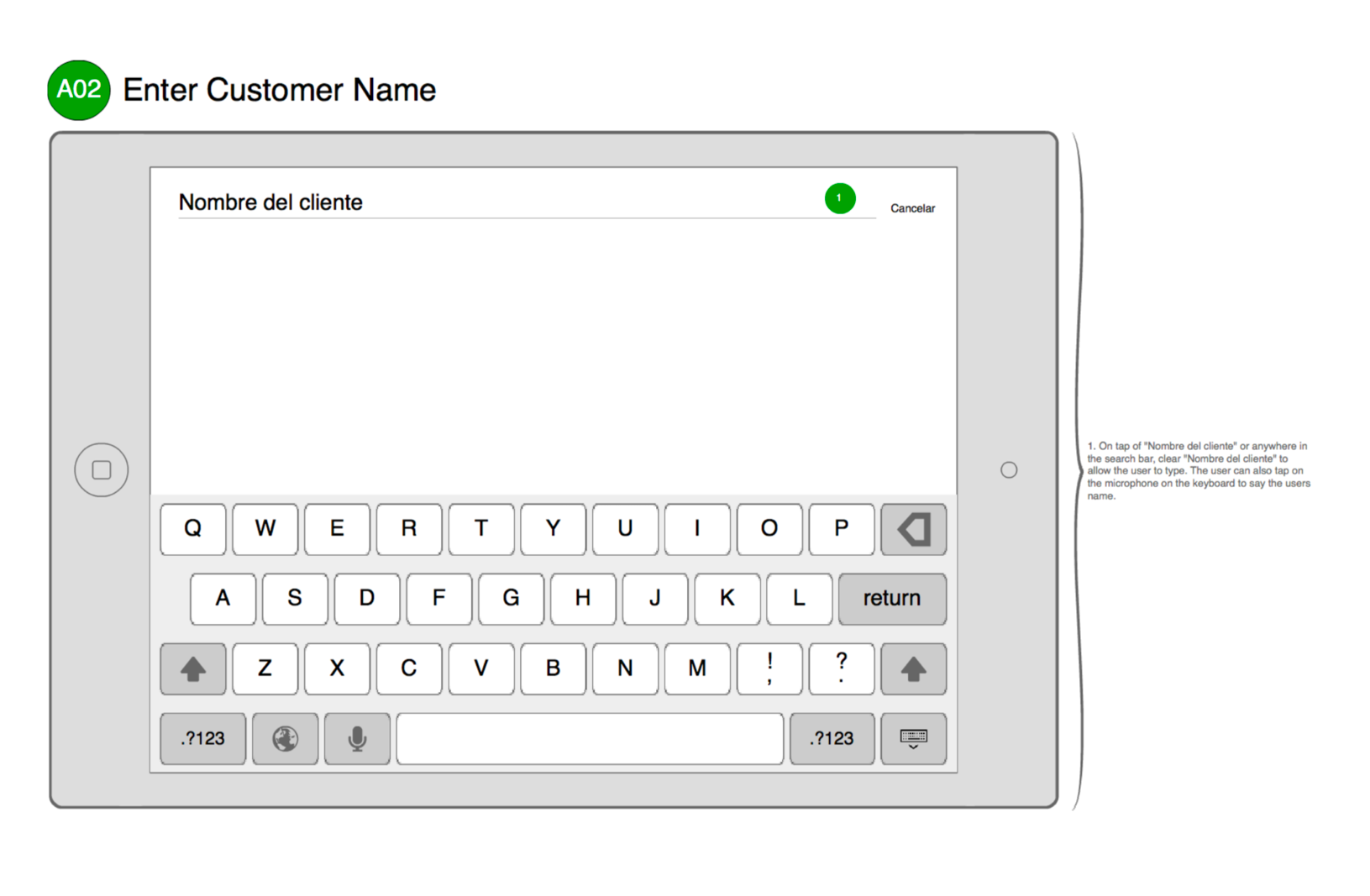Tap the microphone icon to dictate name
The height and width of the screenshot is (896, 1370).
click(x=356, y=739)
